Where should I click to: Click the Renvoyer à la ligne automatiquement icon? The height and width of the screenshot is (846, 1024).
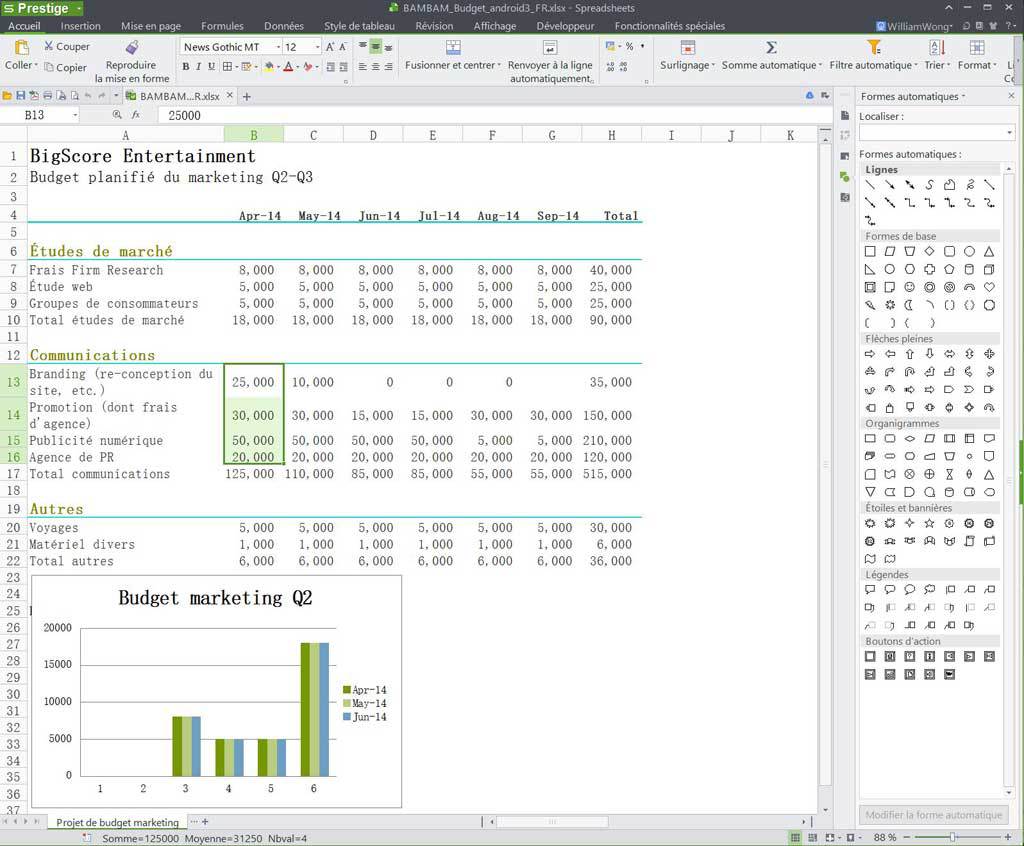550,47
